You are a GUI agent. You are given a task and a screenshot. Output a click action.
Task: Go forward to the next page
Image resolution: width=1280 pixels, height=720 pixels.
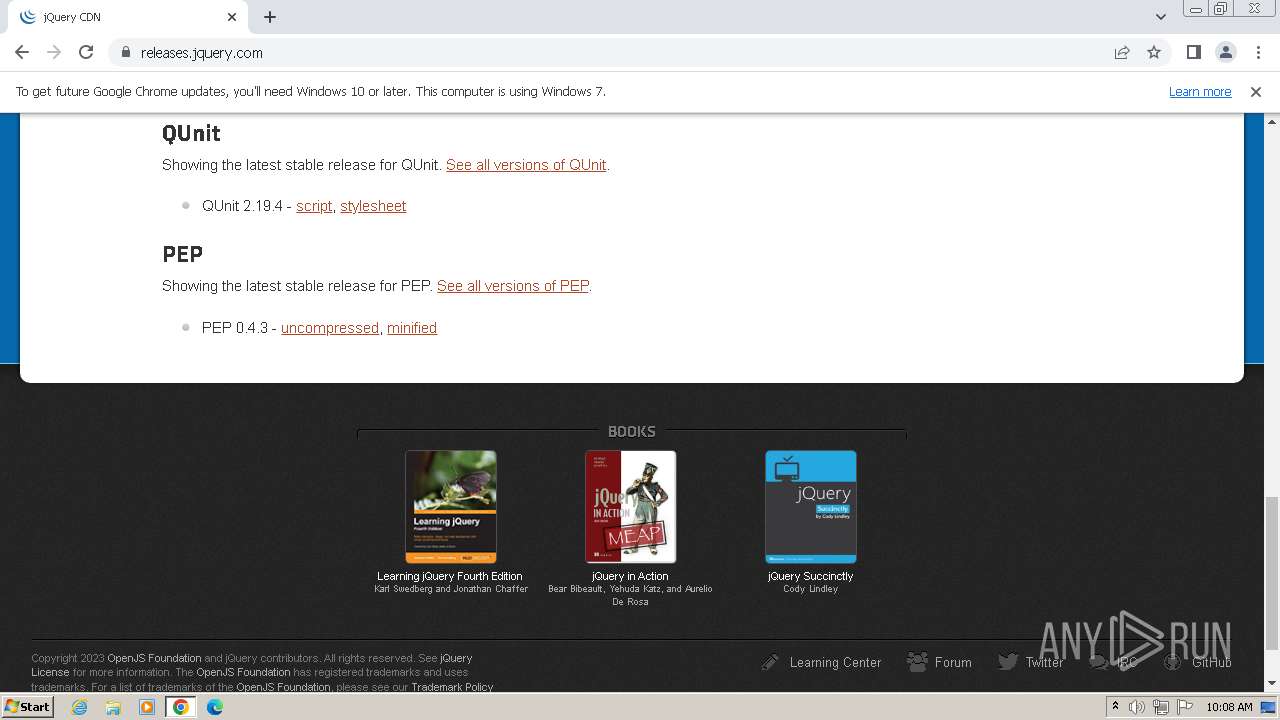54,52
